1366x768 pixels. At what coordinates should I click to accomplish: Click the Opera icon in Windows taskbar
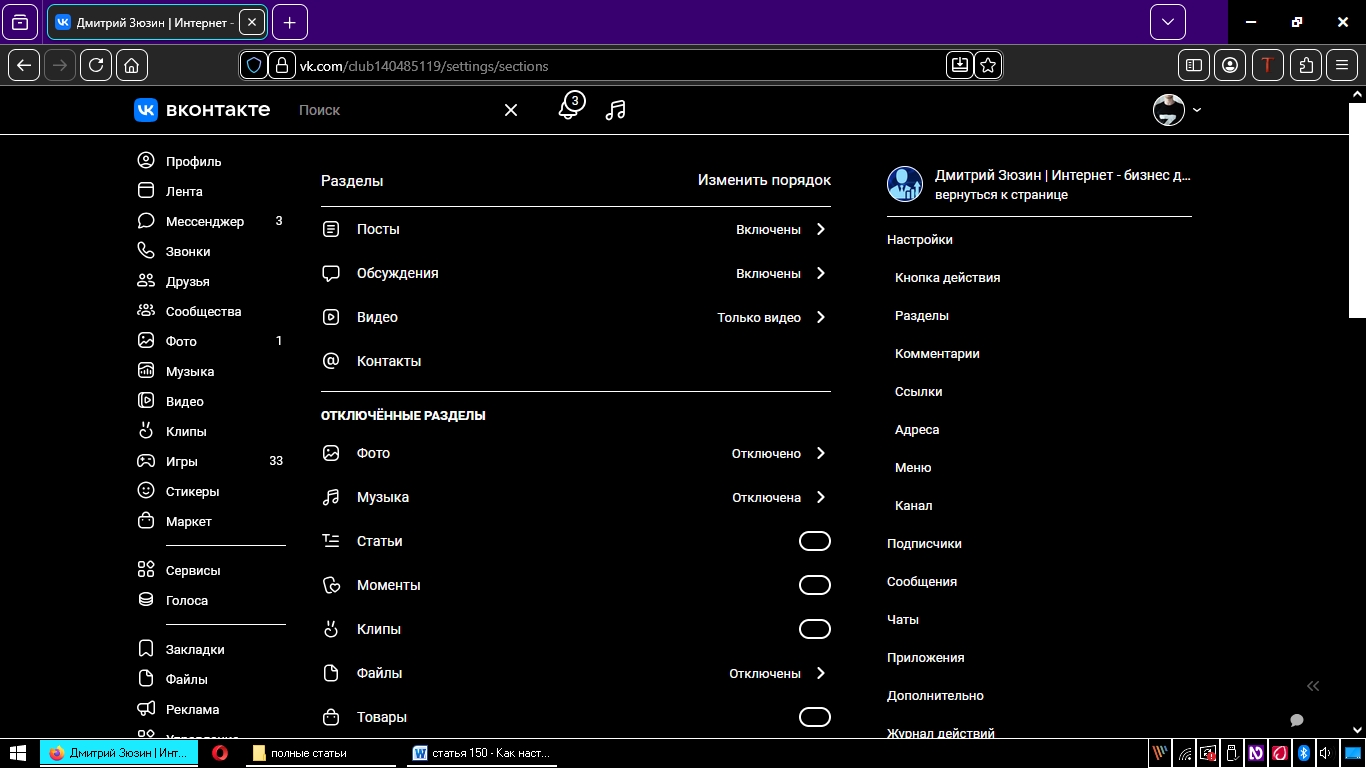point(220,753)
